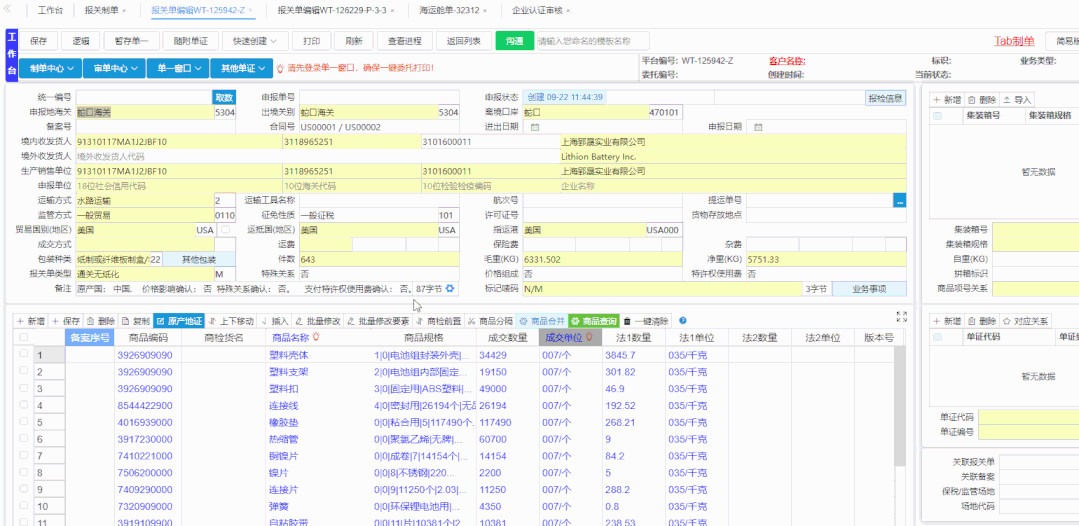Image resolution: width=1079 pixels, height=526 pixels.
Task: Collapse sidebar with the double chevron icon
Action: click(8, 10)
